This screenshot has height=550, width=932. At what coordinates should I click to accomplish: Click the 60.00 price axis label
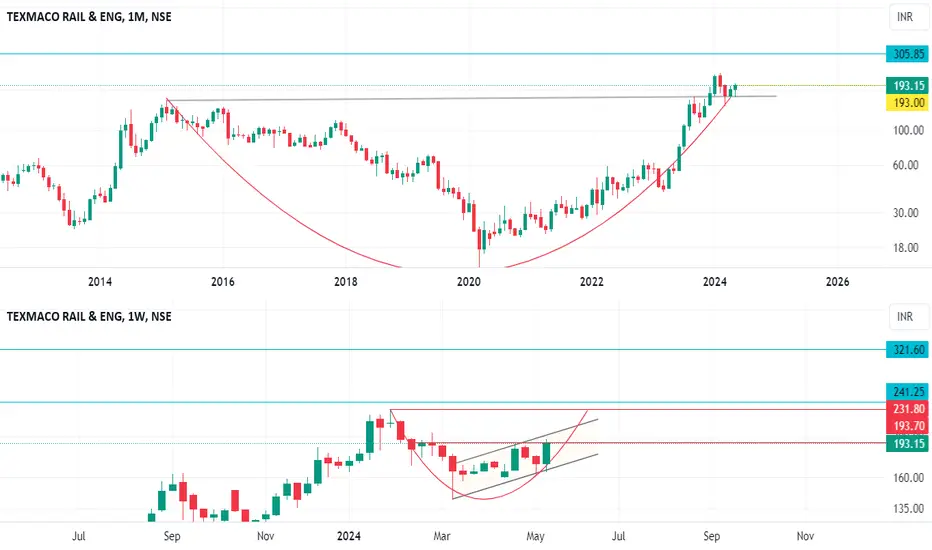pos(906,165)
